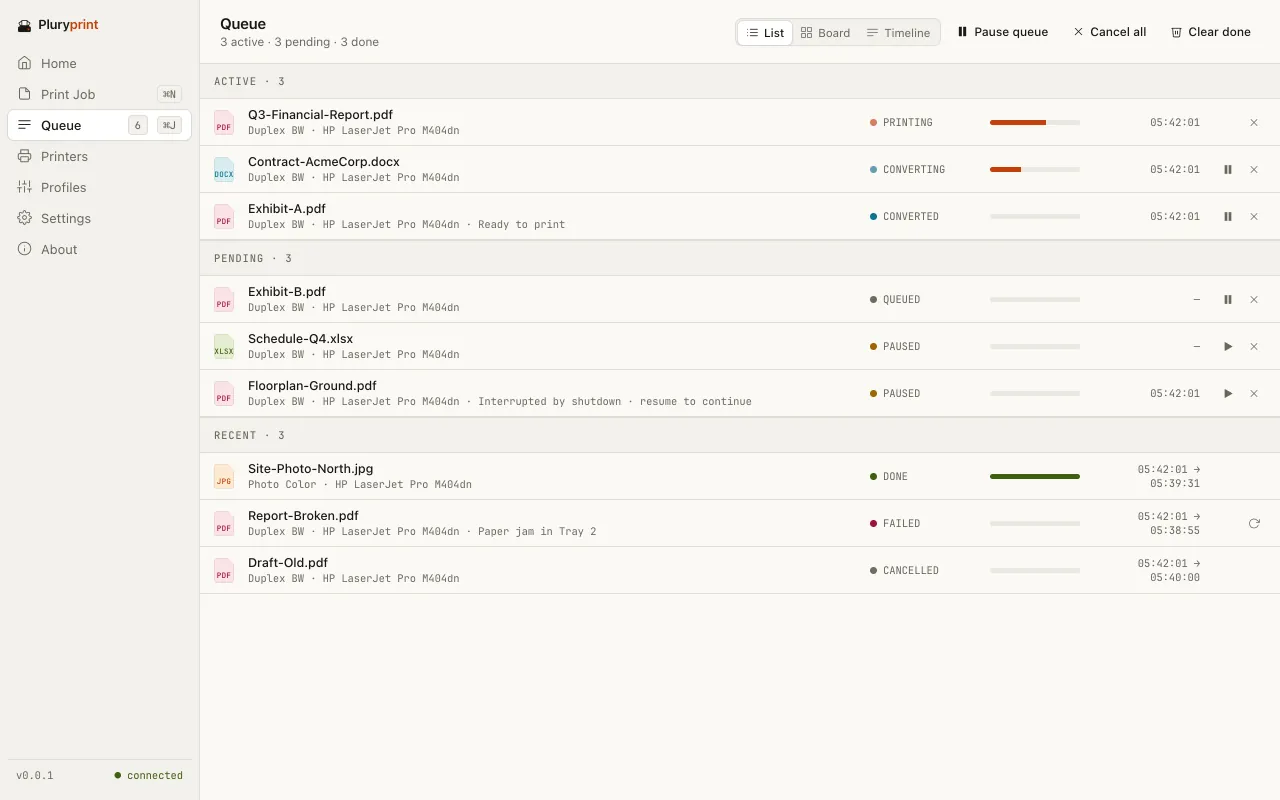
Task: Switch to the Board view tab
Action: tap(825, 33)
